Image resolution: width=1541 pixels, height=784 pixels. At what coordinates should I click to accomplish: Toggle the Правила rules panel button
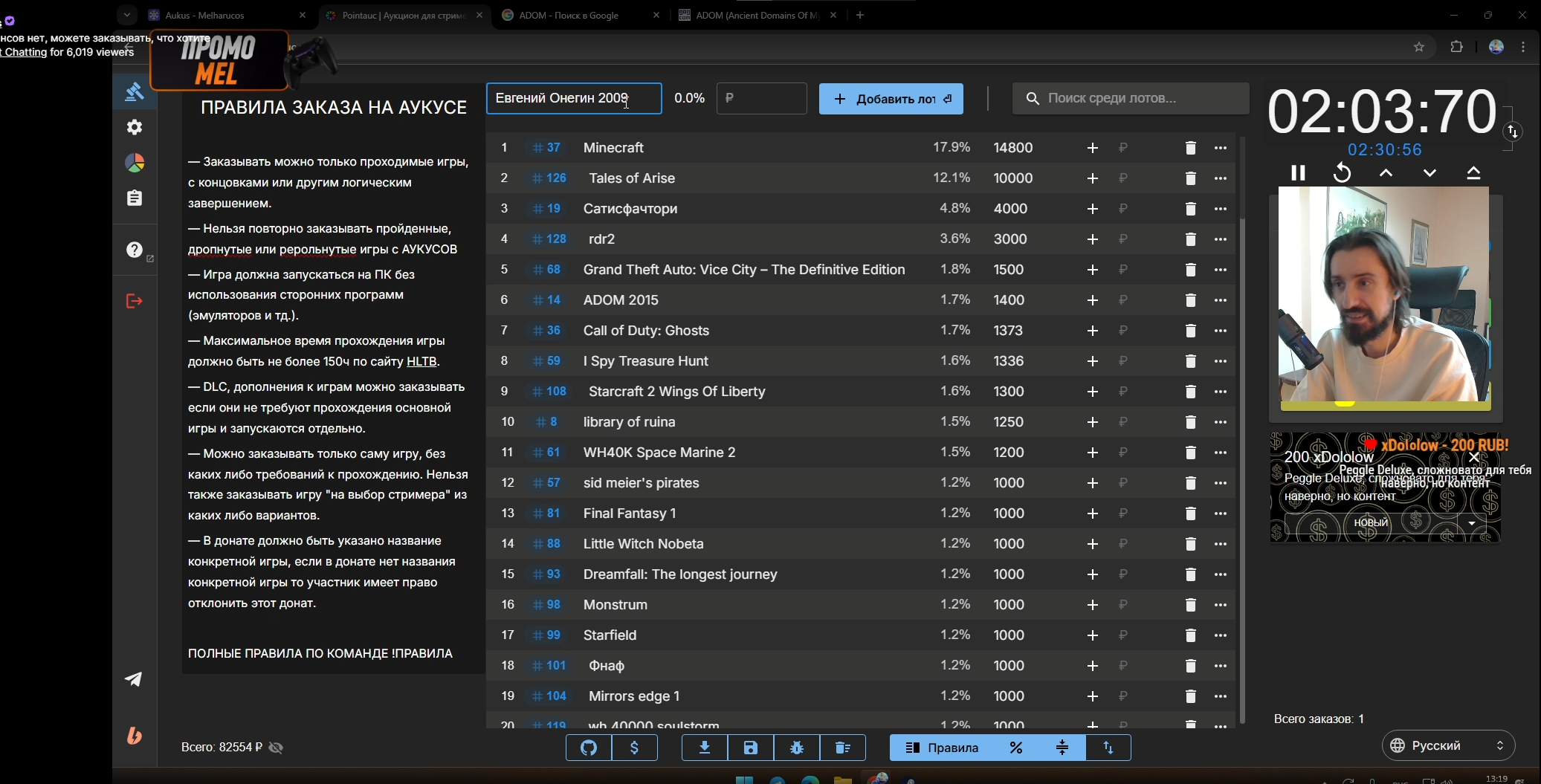point(942,748)
